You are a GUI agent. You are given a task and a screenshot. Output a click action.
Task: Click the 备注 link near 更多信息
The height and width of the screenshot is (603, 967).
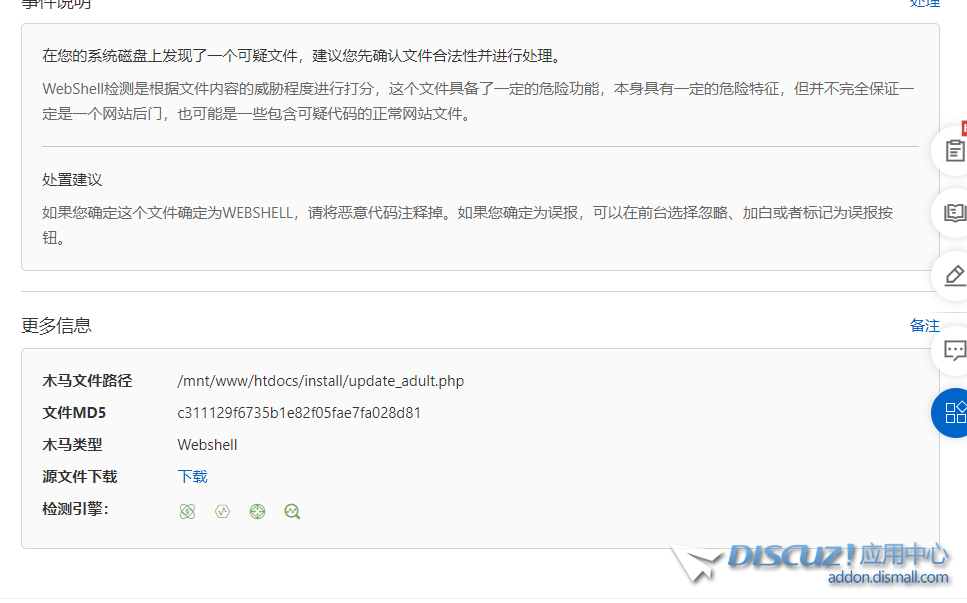click(924, 325)
